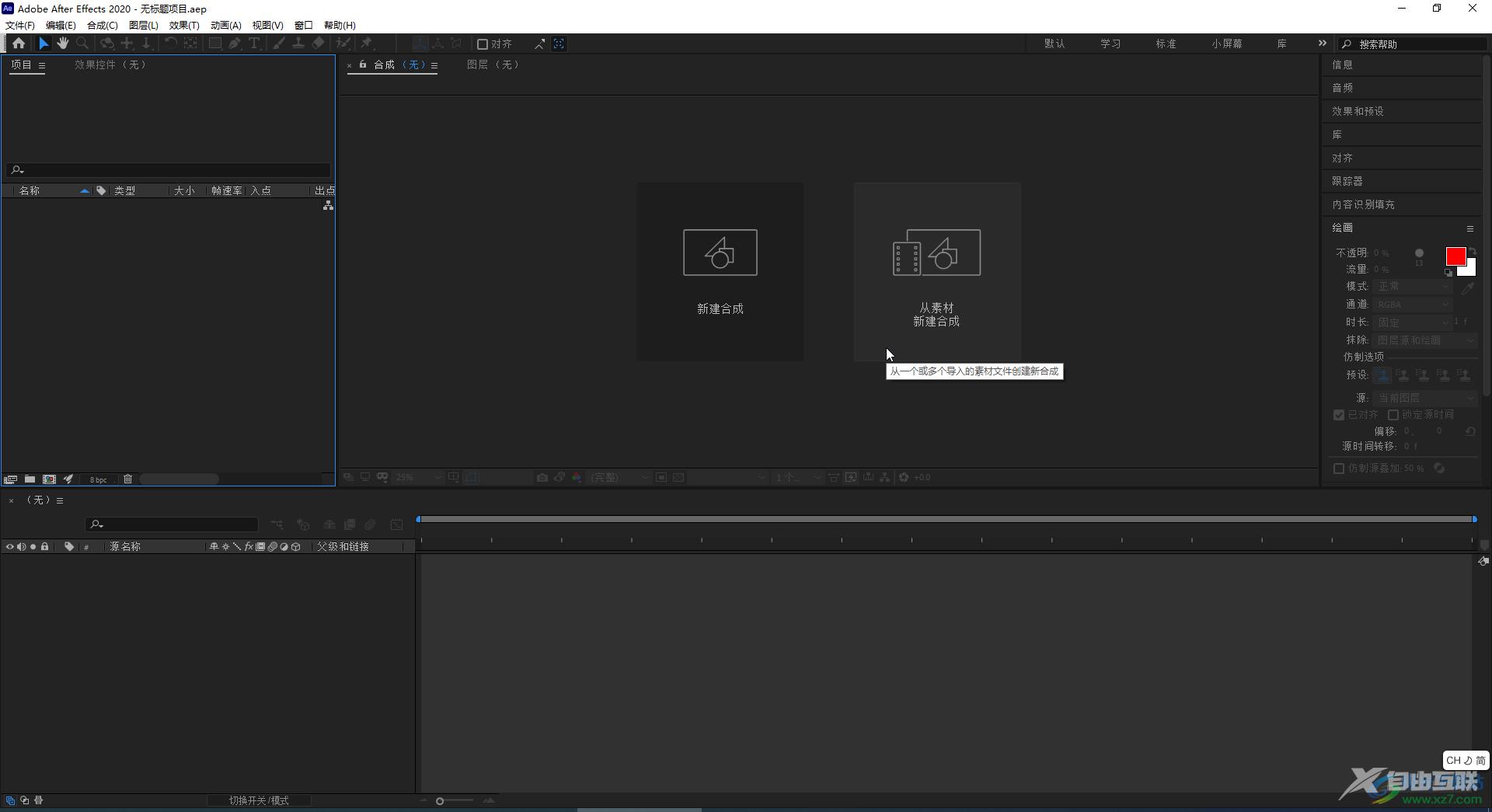Switch to the 效果控件 tab

coord(110,65)
